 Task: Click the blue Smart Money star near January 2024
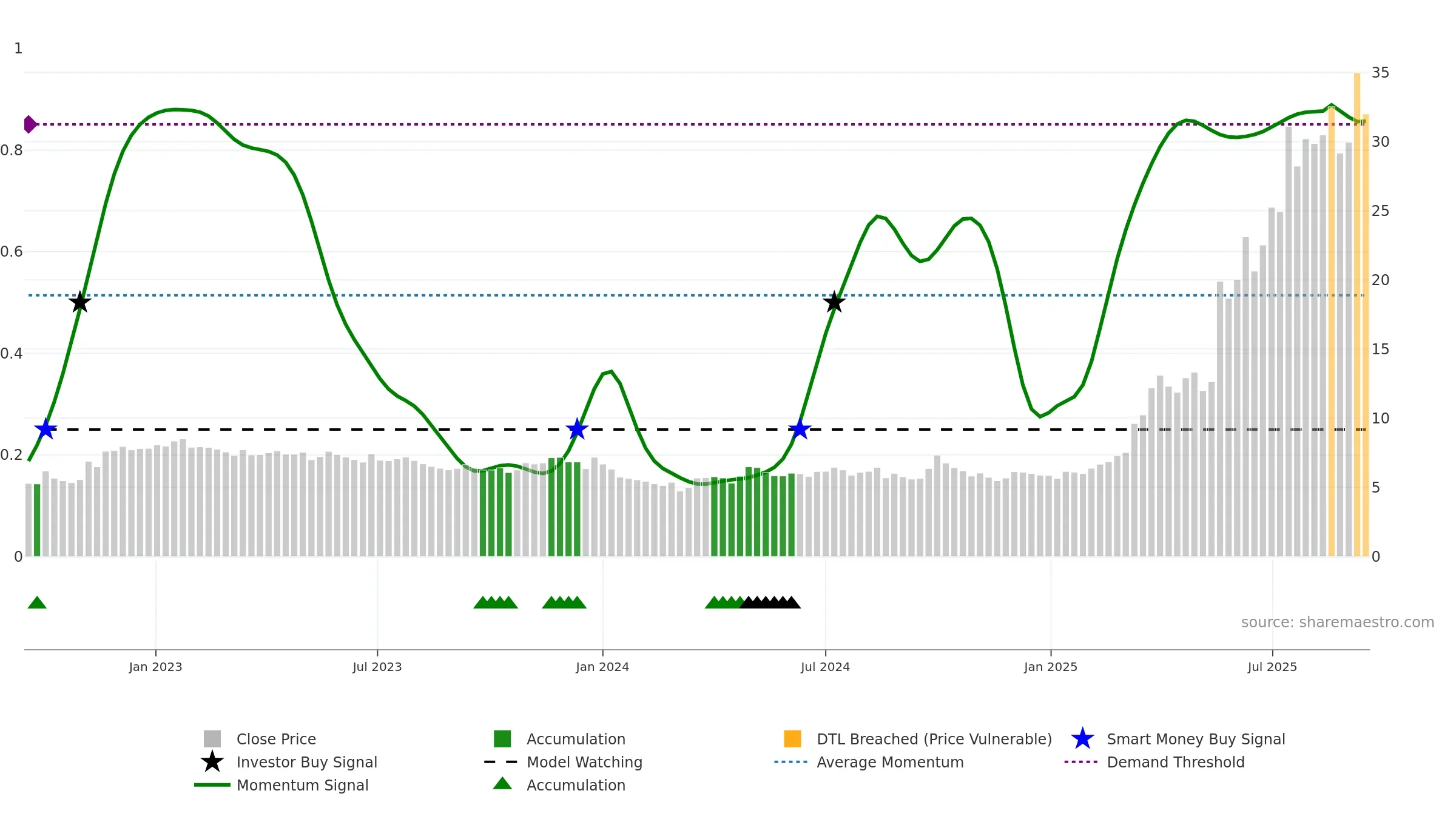click(x=577, y=430)
